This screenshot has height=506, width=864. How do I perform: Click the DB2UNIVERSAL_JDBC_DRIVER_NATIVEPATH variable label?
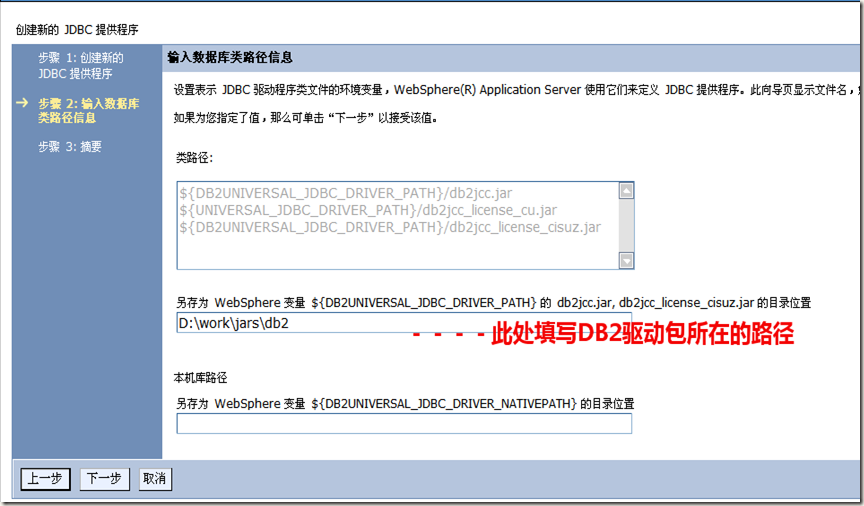[405, 403]
